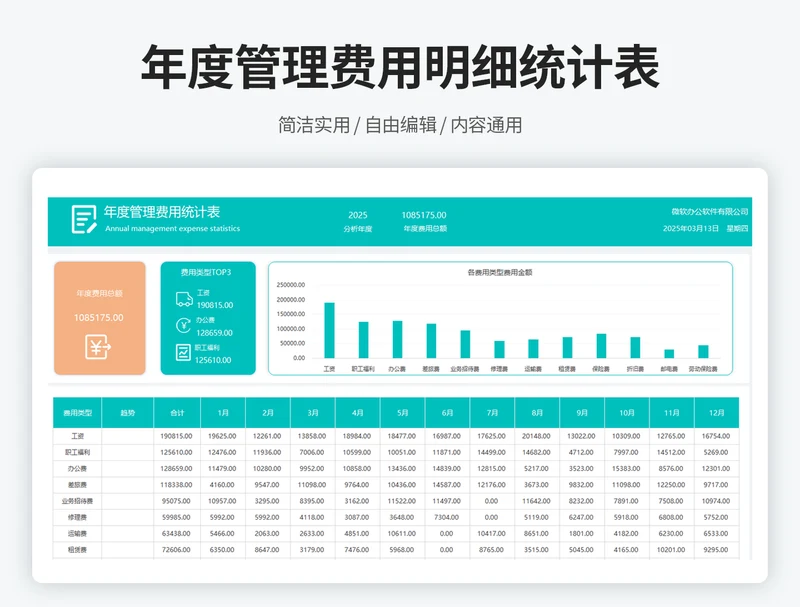Click the 费用类型 column header

78,413
